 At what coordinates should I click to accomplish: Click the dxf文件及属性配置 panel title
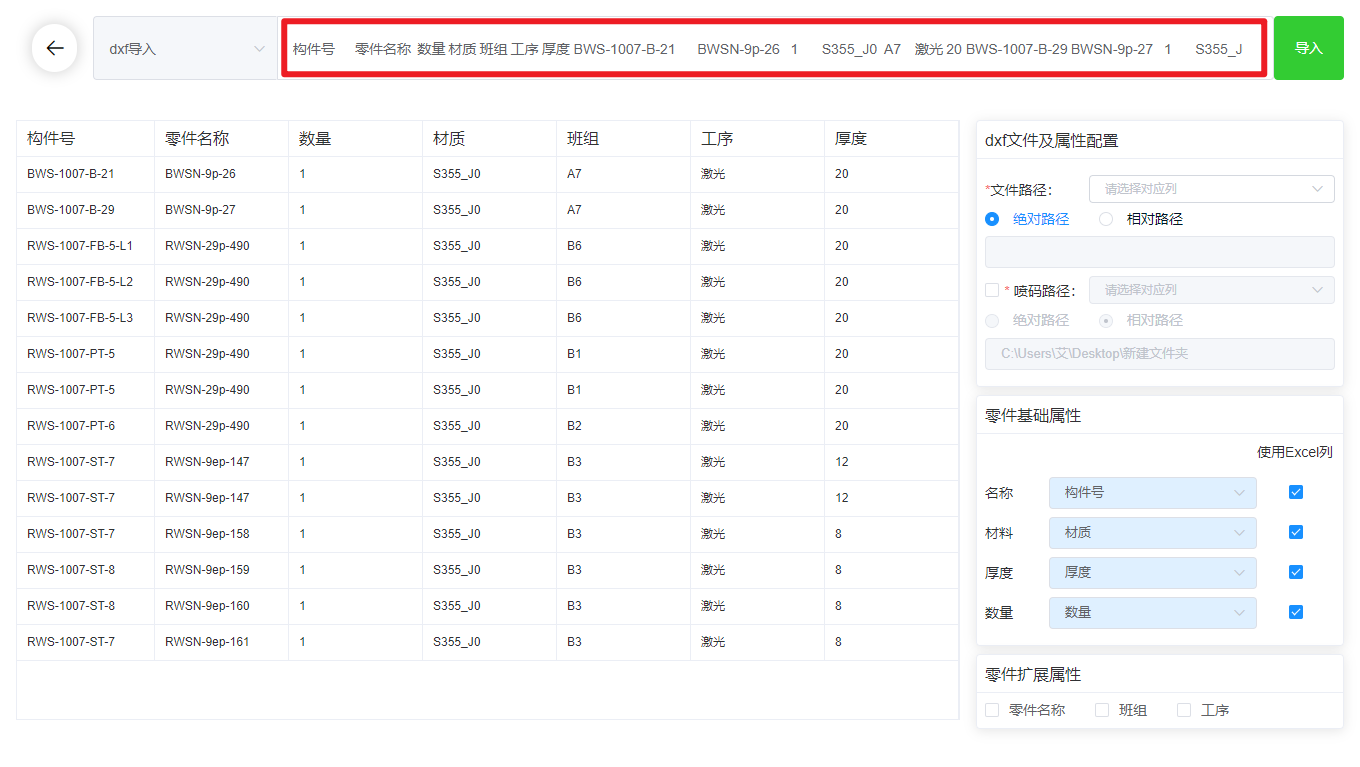(x=1051, y=141)
